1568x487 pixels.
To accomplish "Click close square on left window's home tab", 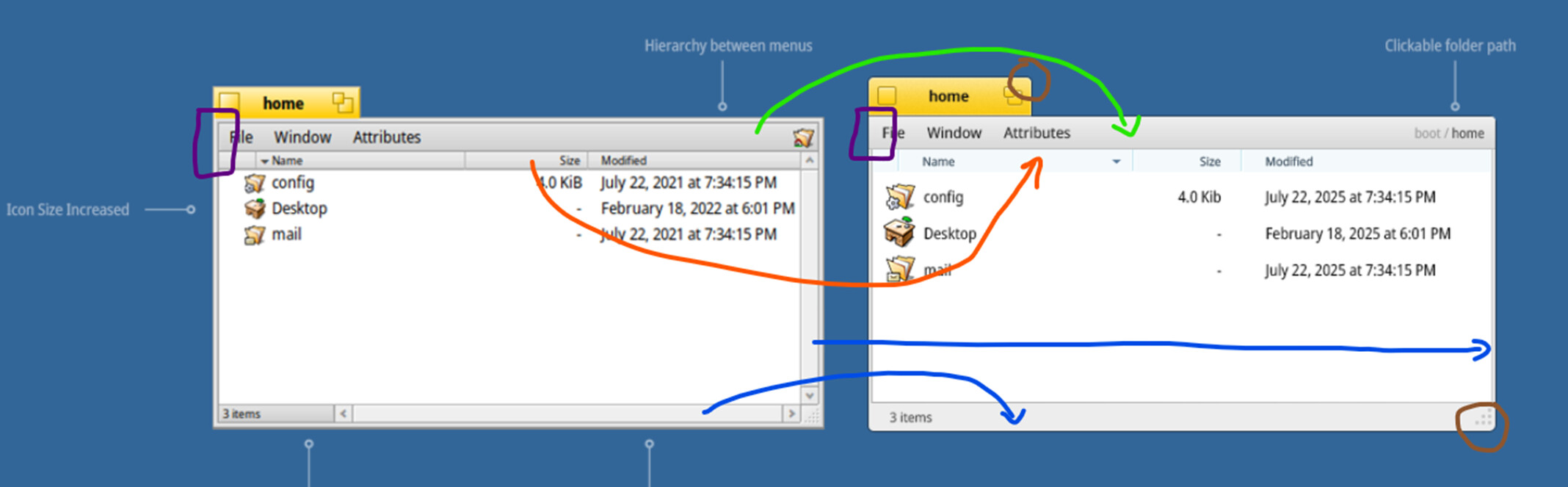I will tap(230, 102).
